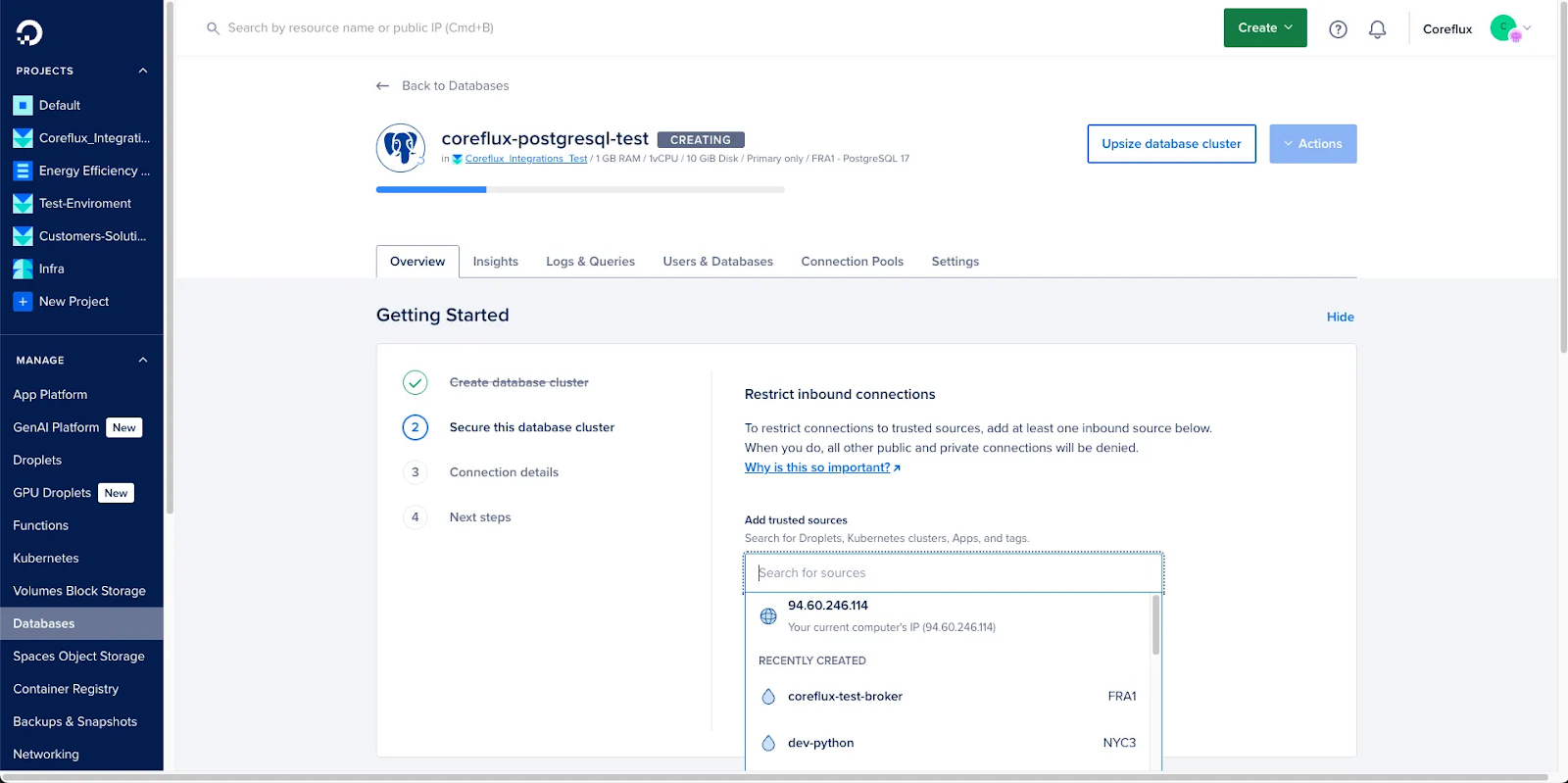Click the globe icon beside 94.60.246.114

(768, 616)
